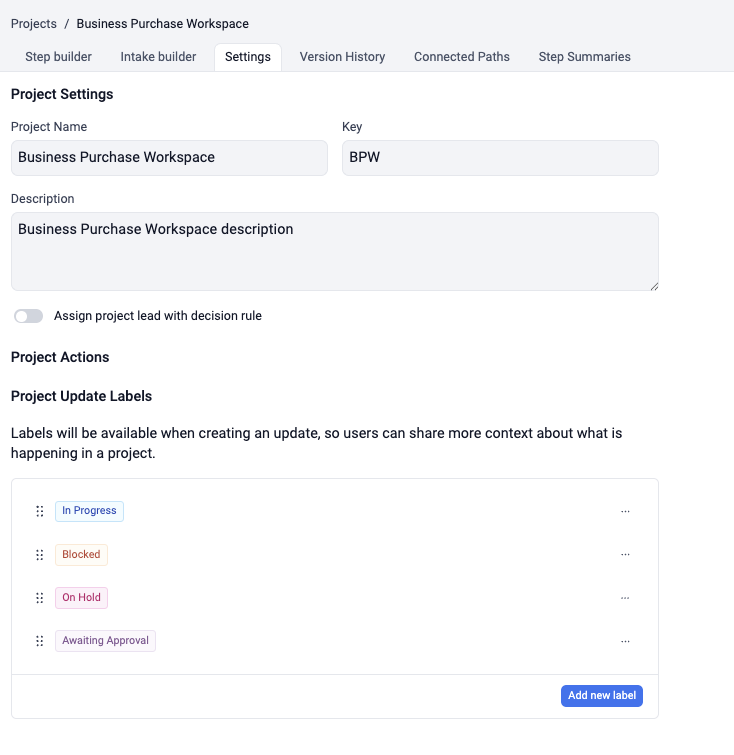The height and width of the screenshot is (755, 734).
Task: Click drag handle beside Blocked label
Action: [x=40, y=555]
